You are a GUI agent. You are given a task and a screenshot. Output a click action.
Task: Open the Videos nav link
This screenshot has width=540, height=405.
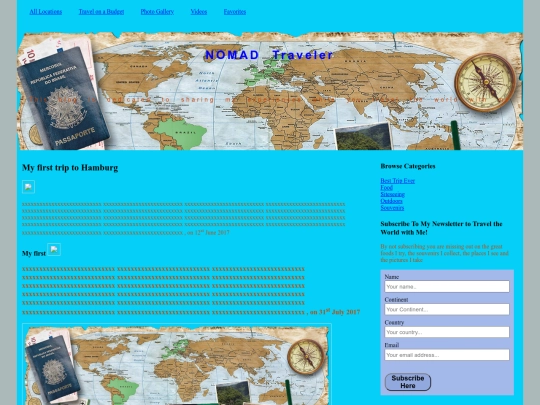click(199, 12)
